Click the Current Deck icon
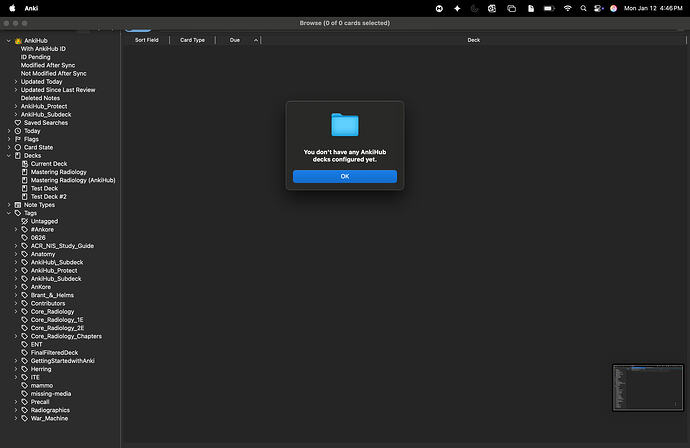 (25, 164)
